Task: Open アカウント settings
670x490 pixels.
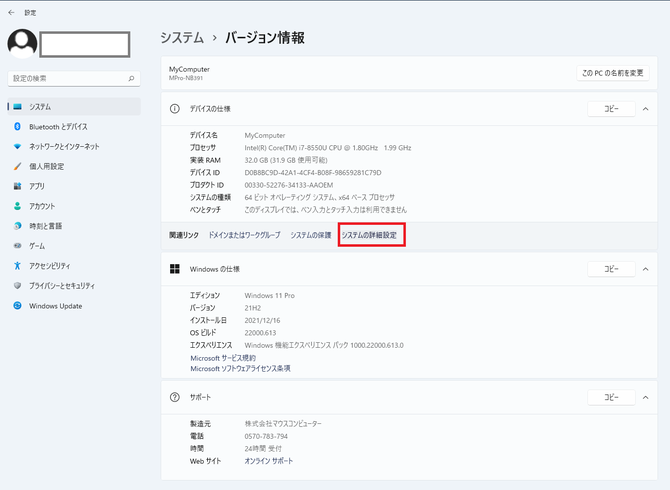Action: coord(42,206)
